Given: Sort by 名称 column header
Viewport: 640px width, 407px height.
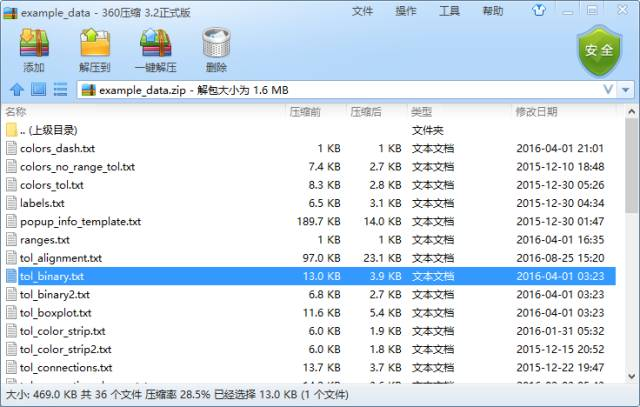Looking at the screenshot, I should (x=16, y=111).
